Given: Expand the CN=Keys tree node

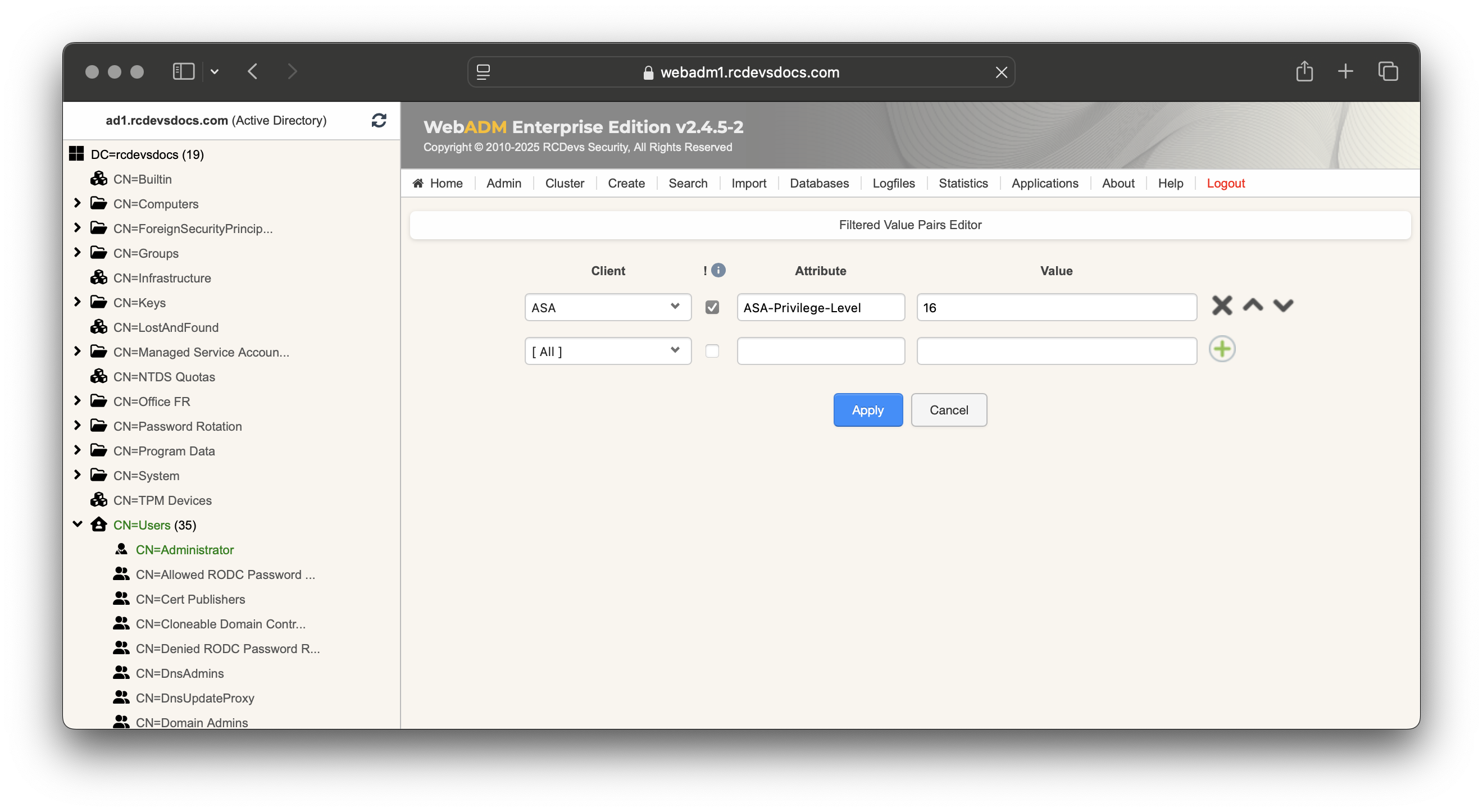Looking at the screenshot, I should click(77, 302).
